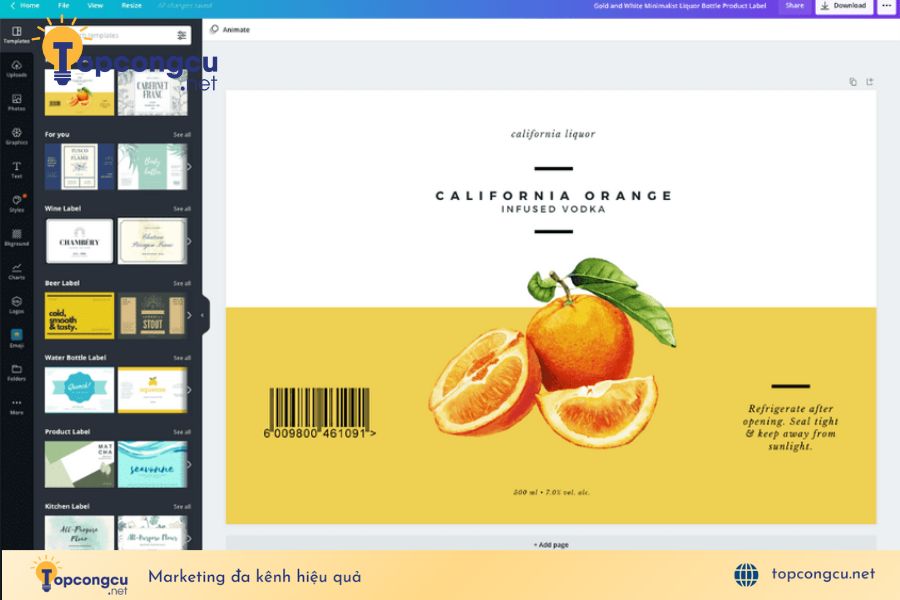Open the Emoji sidebar panel

(x=17, y=339)
